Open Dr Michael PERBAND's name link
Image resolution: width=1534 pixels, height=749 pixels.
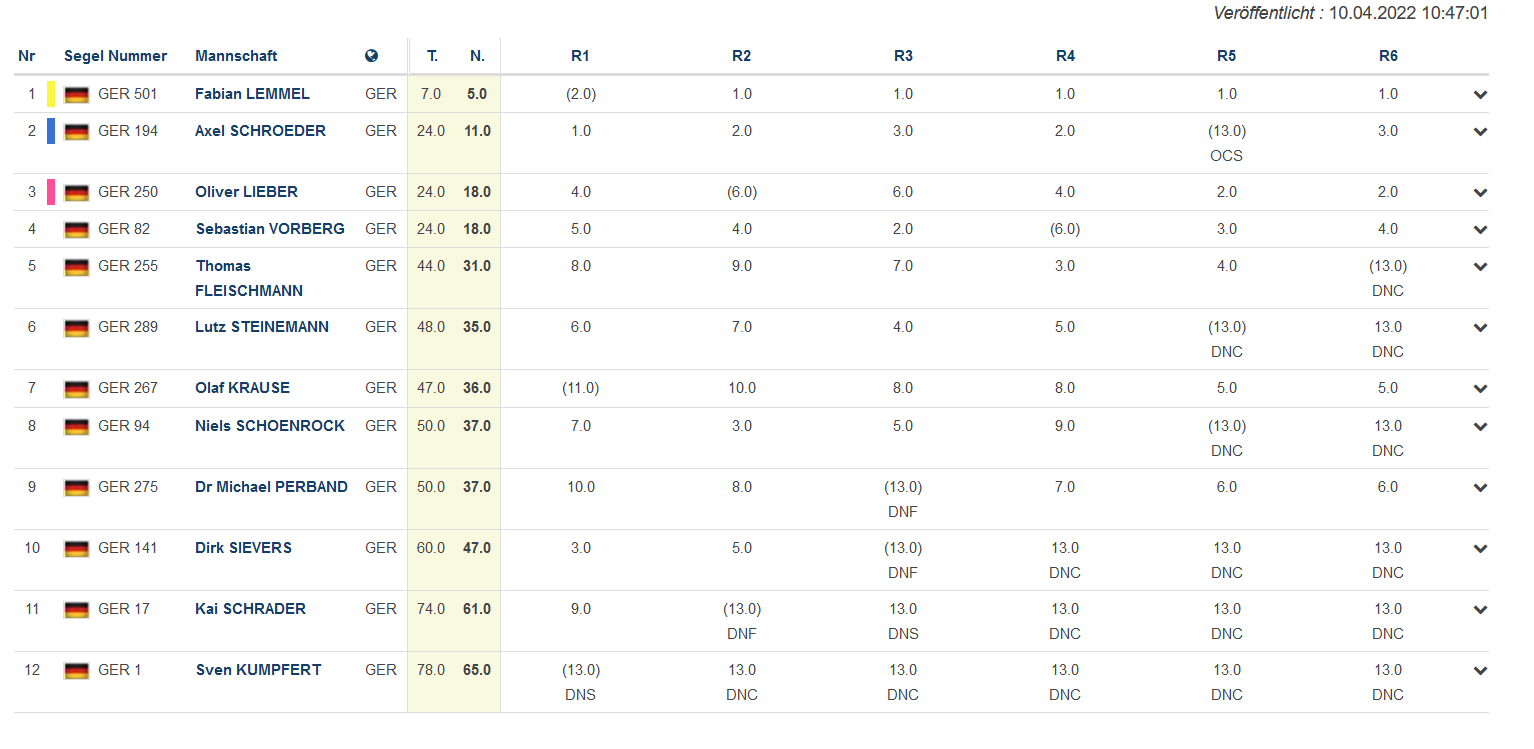271,487
